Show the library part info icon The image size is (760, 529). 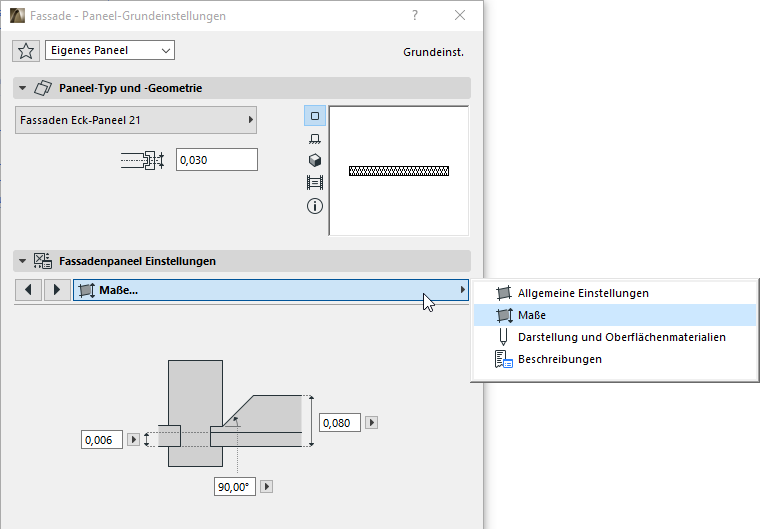tap(315, 206)
